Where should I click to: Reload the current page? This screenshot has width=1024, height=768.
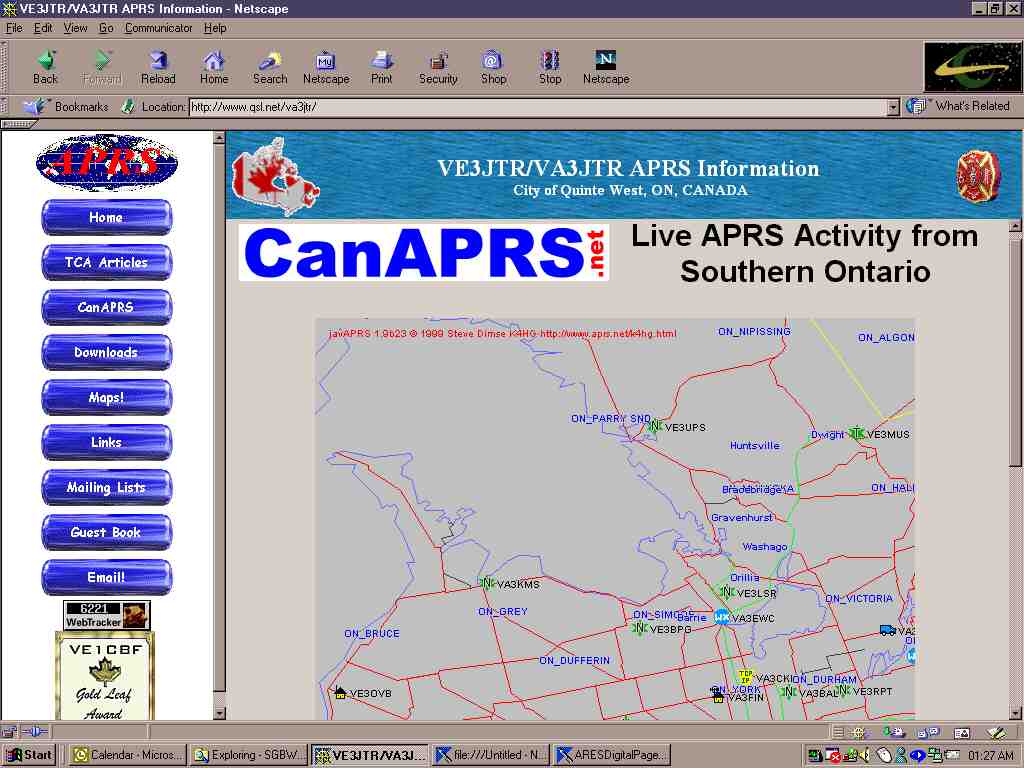pos(158,66)
